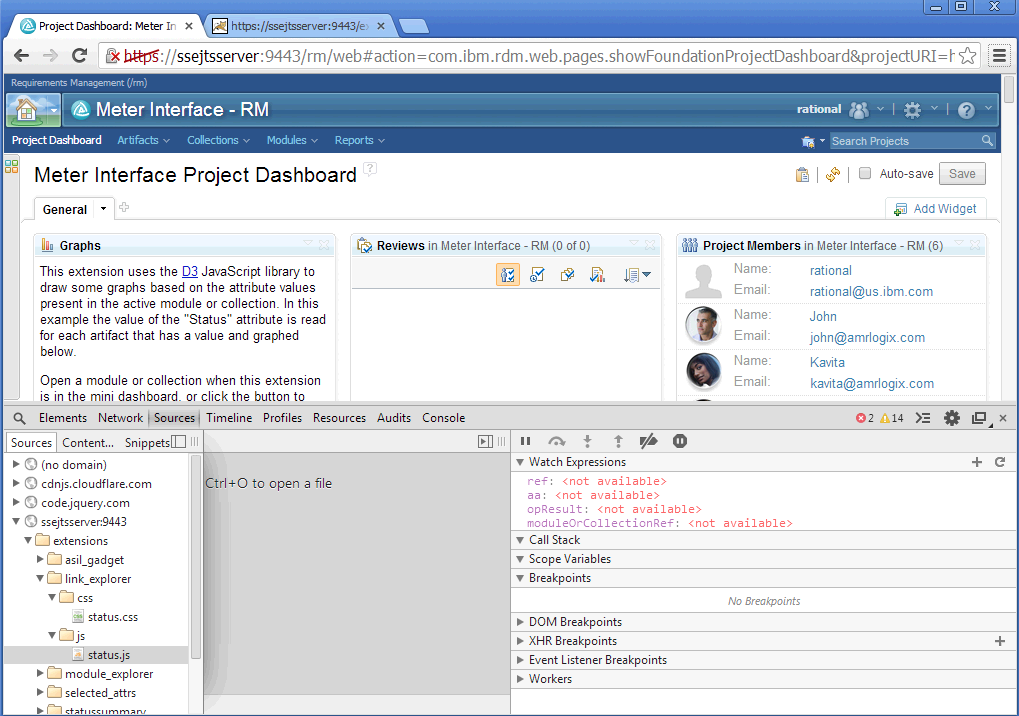Expand the Call Stack section
The height and width of the screenshot is (716, 1019).
point(520,540)
